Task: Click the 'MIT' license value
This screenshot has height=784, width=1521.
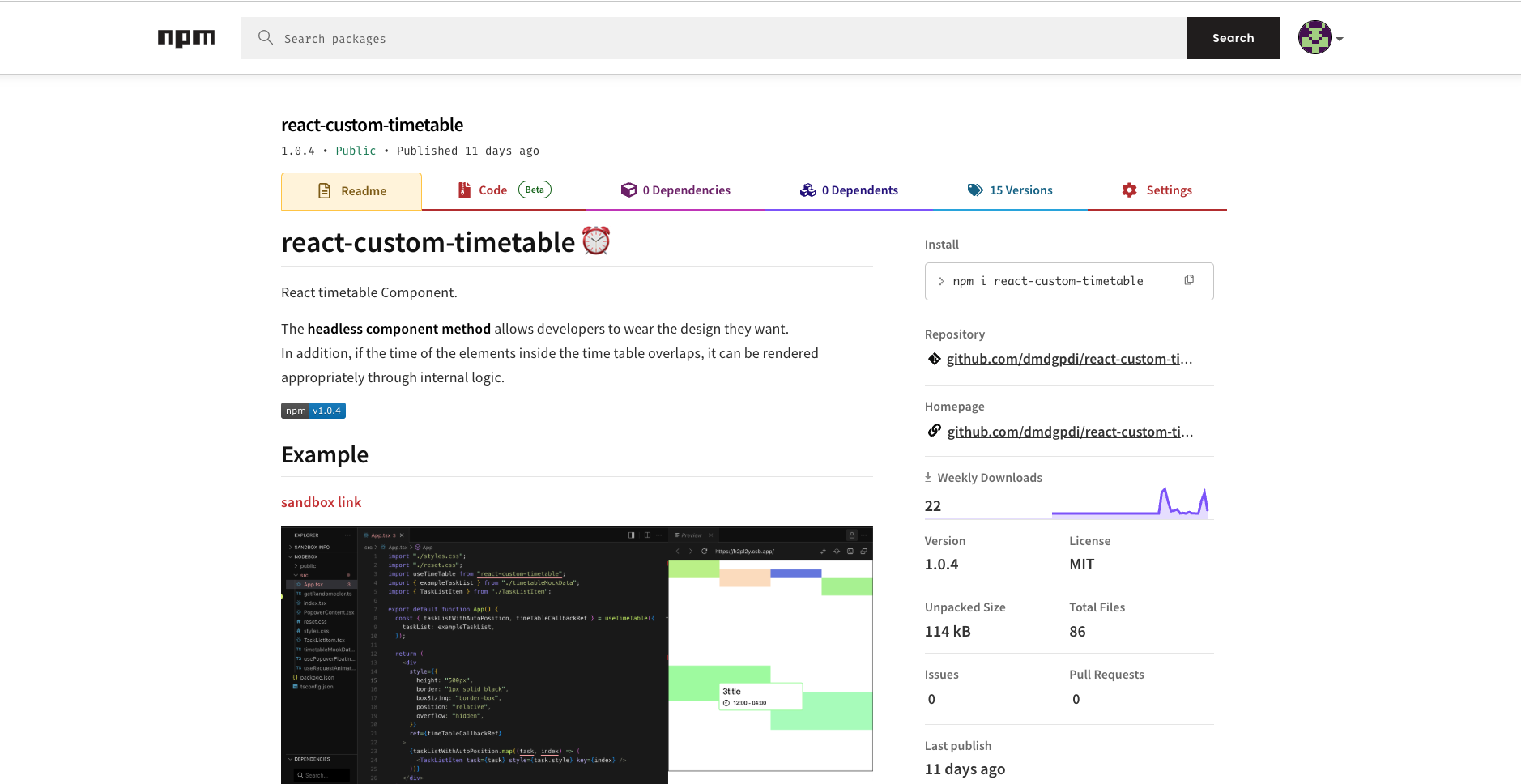Action: pyautogui.click(x=1082, y=565)
